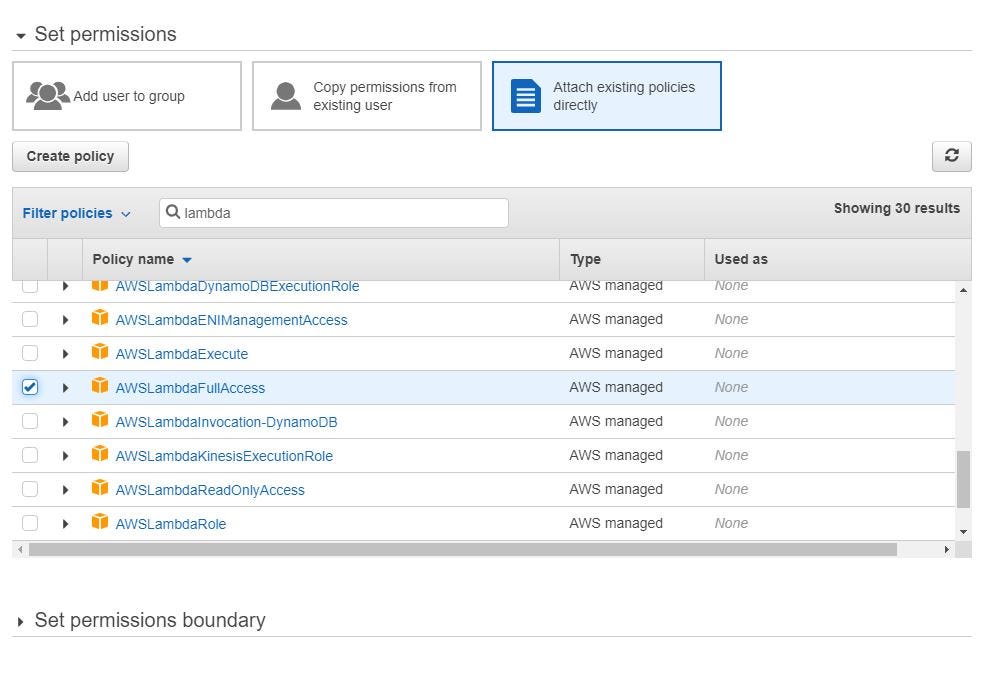Select Attach existing policies directly
This screenshot has height=697, width=1001.
pos(607,96)
